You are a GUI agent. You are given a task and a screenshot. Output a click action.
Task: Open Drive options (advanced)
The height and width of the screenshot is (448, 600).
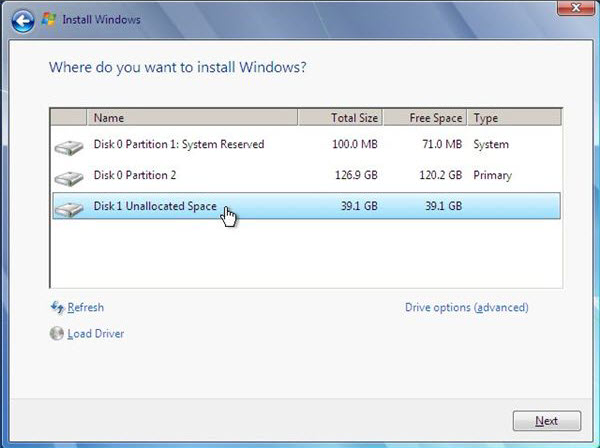(466, 307)
